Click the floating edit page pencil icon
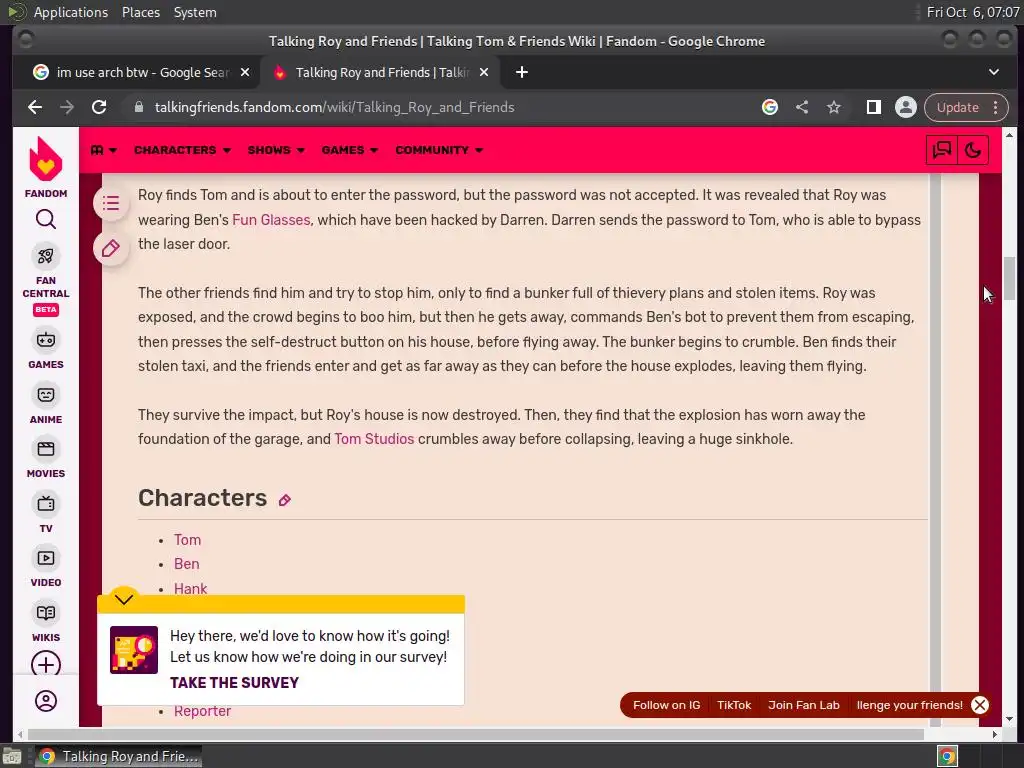This screenshot has width=1024, height=768. [x=111, y=248]
